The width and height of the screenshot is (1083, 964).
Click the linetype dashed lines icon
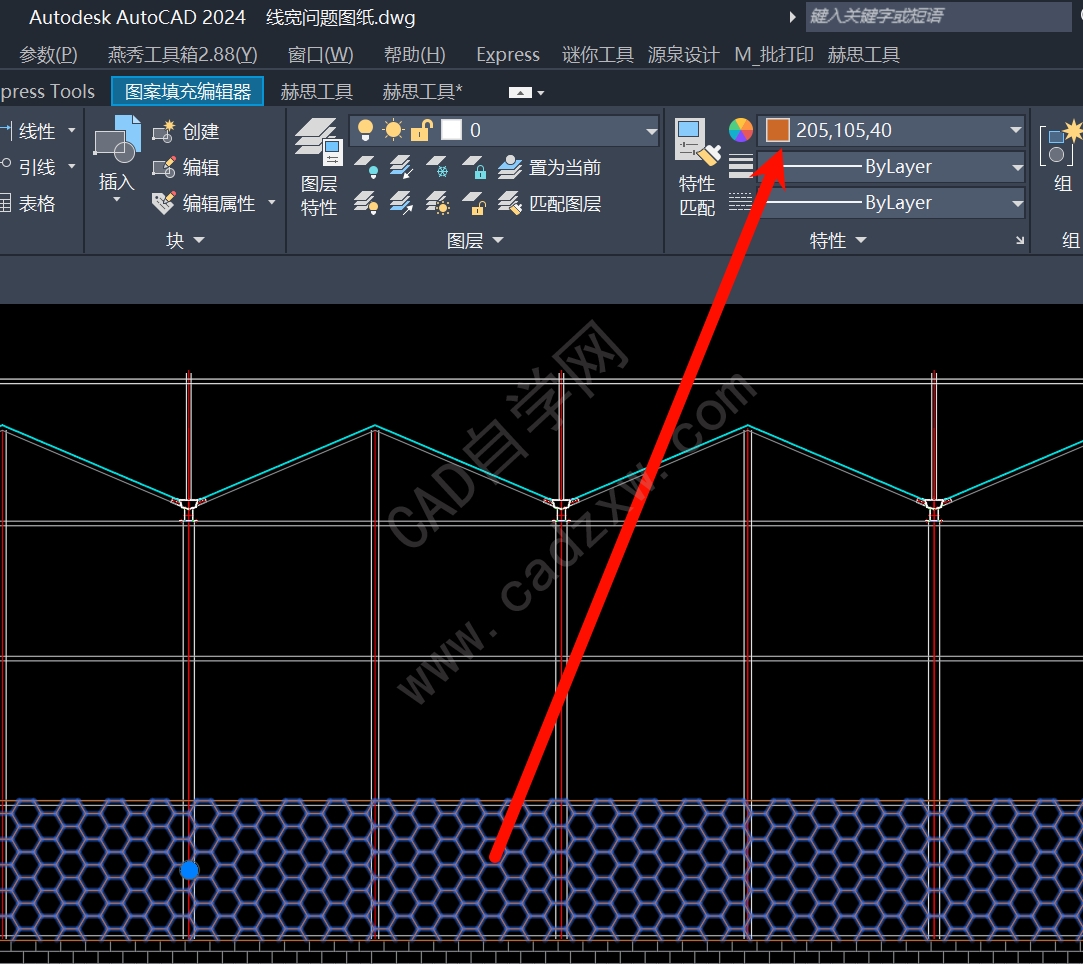click(x=740, y=202)
